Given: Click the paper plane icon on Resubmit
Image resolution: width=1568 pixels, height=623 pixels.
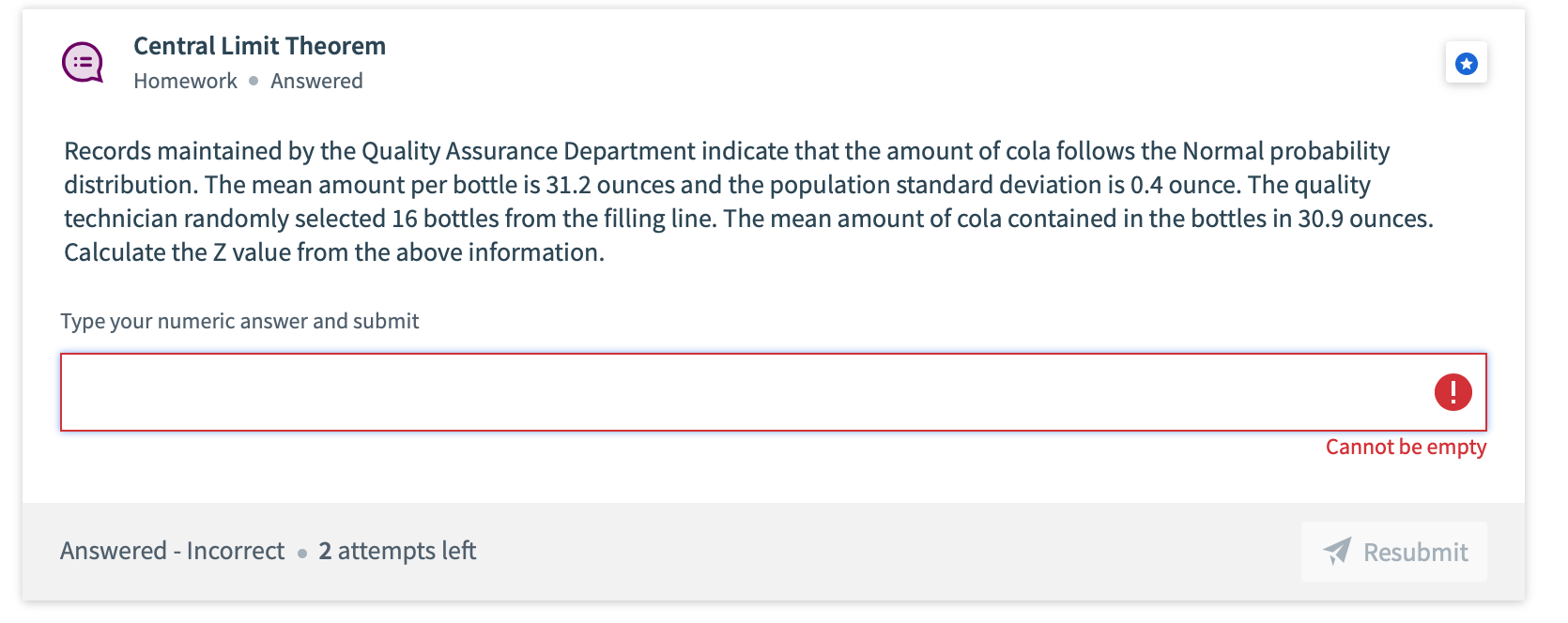Looking at the screenshot, I should (1337, 552).
